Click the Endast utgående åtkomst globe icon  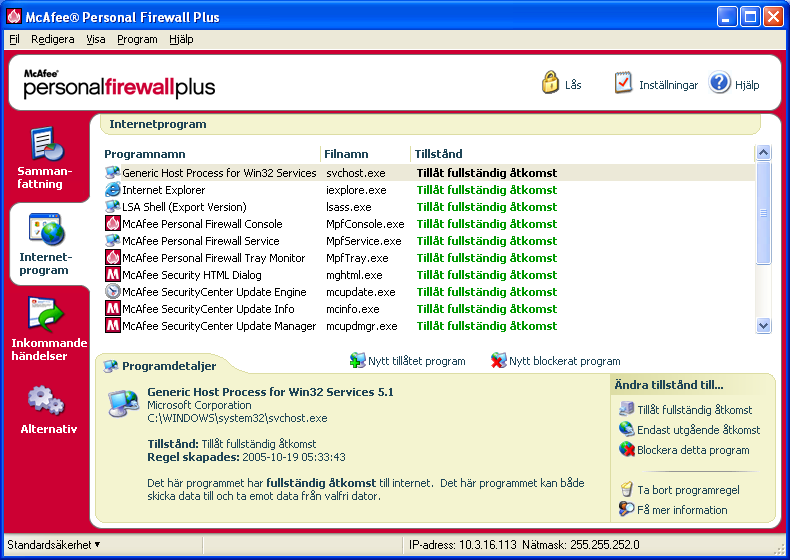click(x=626, y=429)
